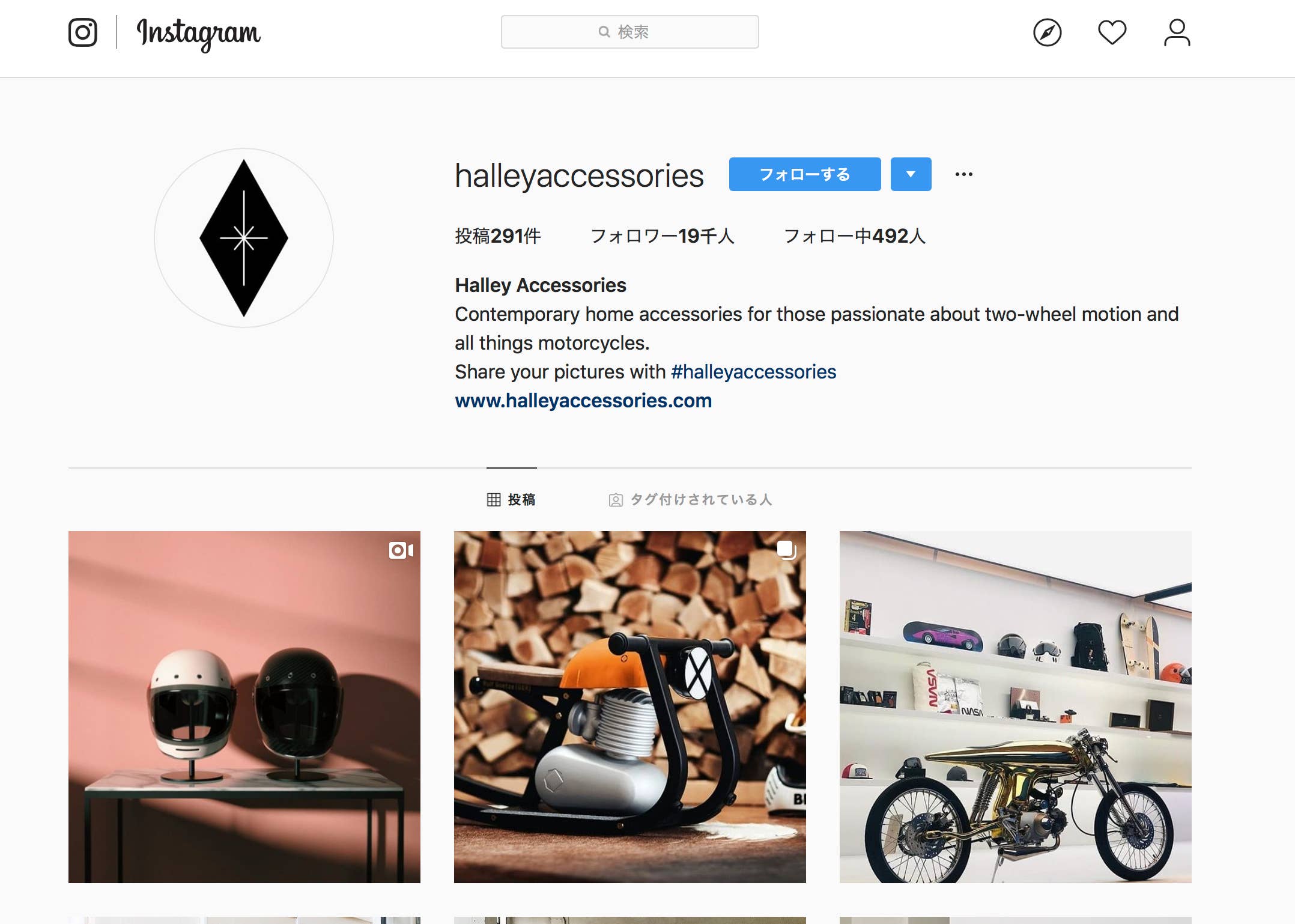Click the フォローする follow button

click(x=805, y=174)
